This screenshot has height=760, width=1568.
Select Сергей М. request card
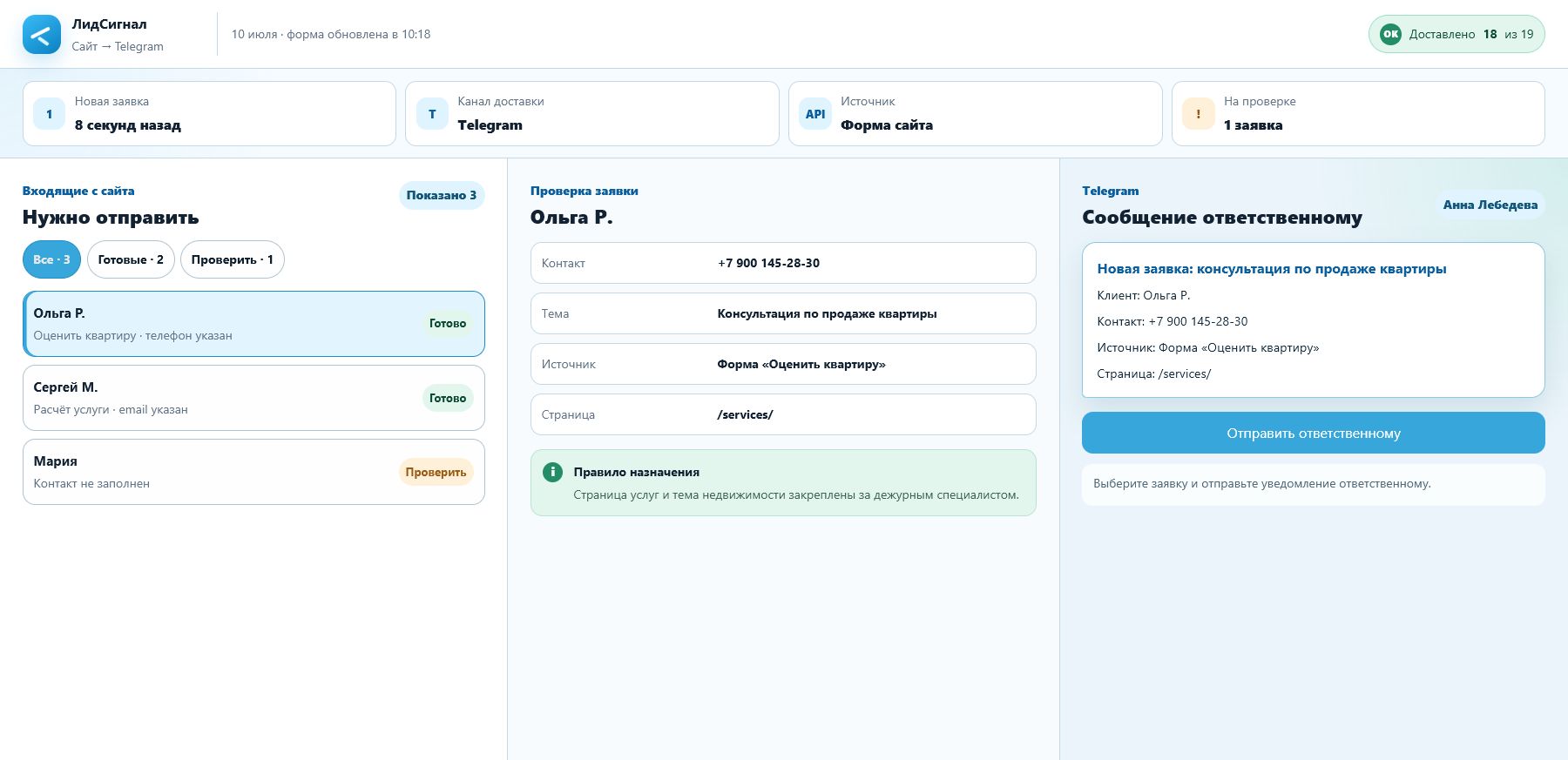point(253,398)
